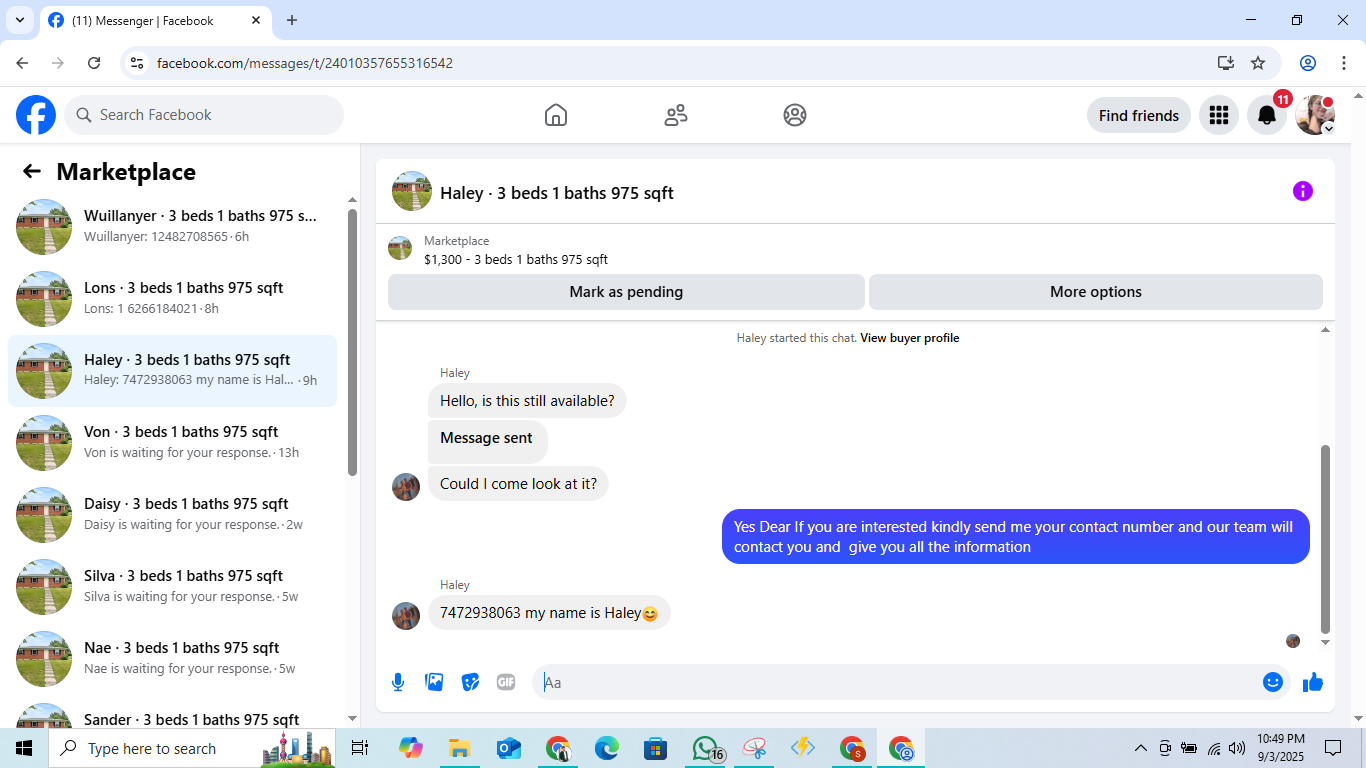The height and width of the screenshot is (768, 1366).
Task: Click the chat messages scrollbar thumb
Action: pos(1326,539)
